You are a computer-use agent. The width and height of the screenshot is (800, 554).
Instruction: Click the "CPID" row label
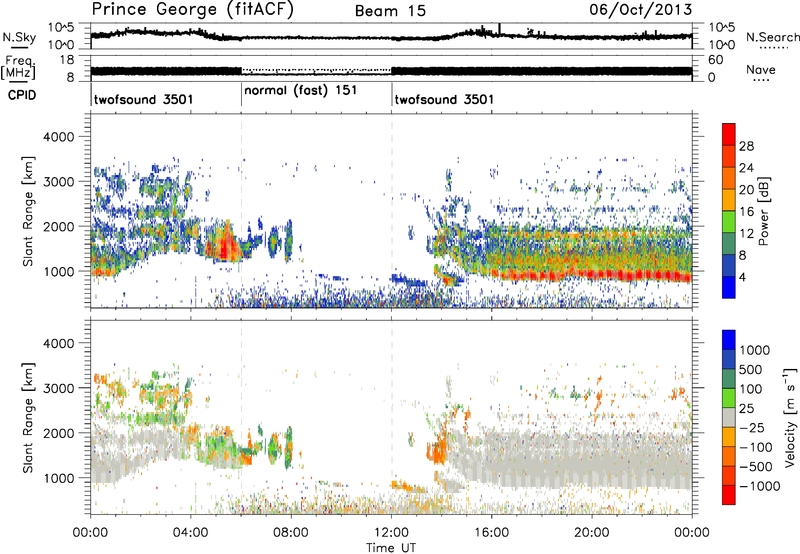[22, 95]
